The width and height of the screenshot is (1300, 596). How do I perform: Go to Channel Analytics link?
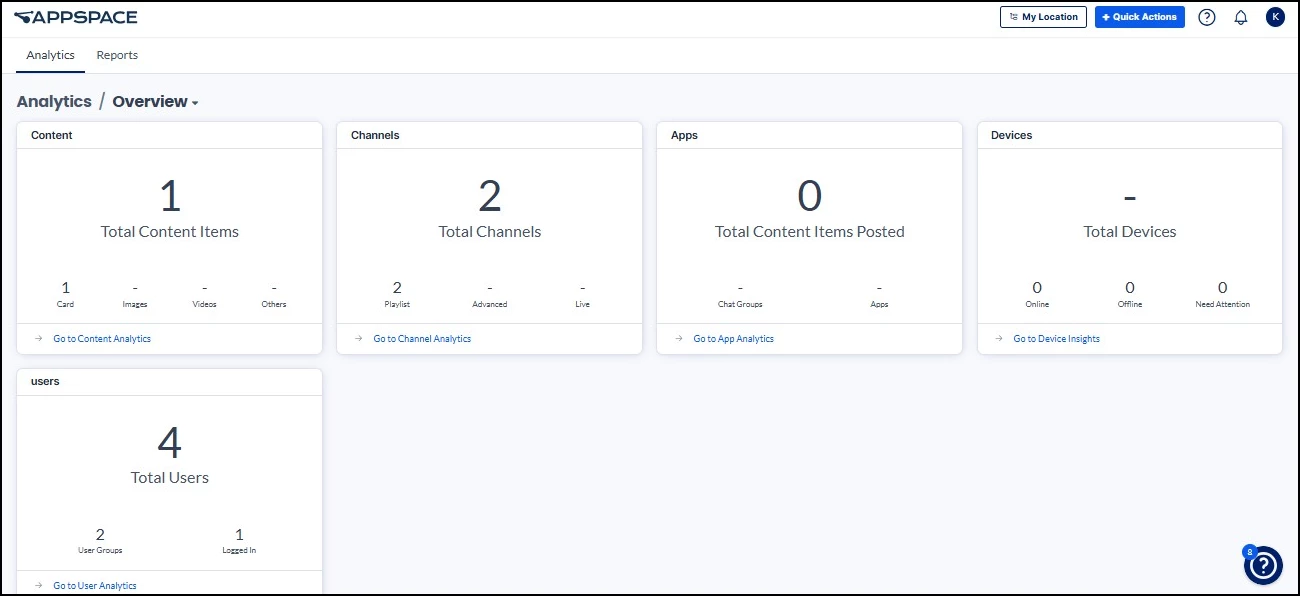[422, 339]
